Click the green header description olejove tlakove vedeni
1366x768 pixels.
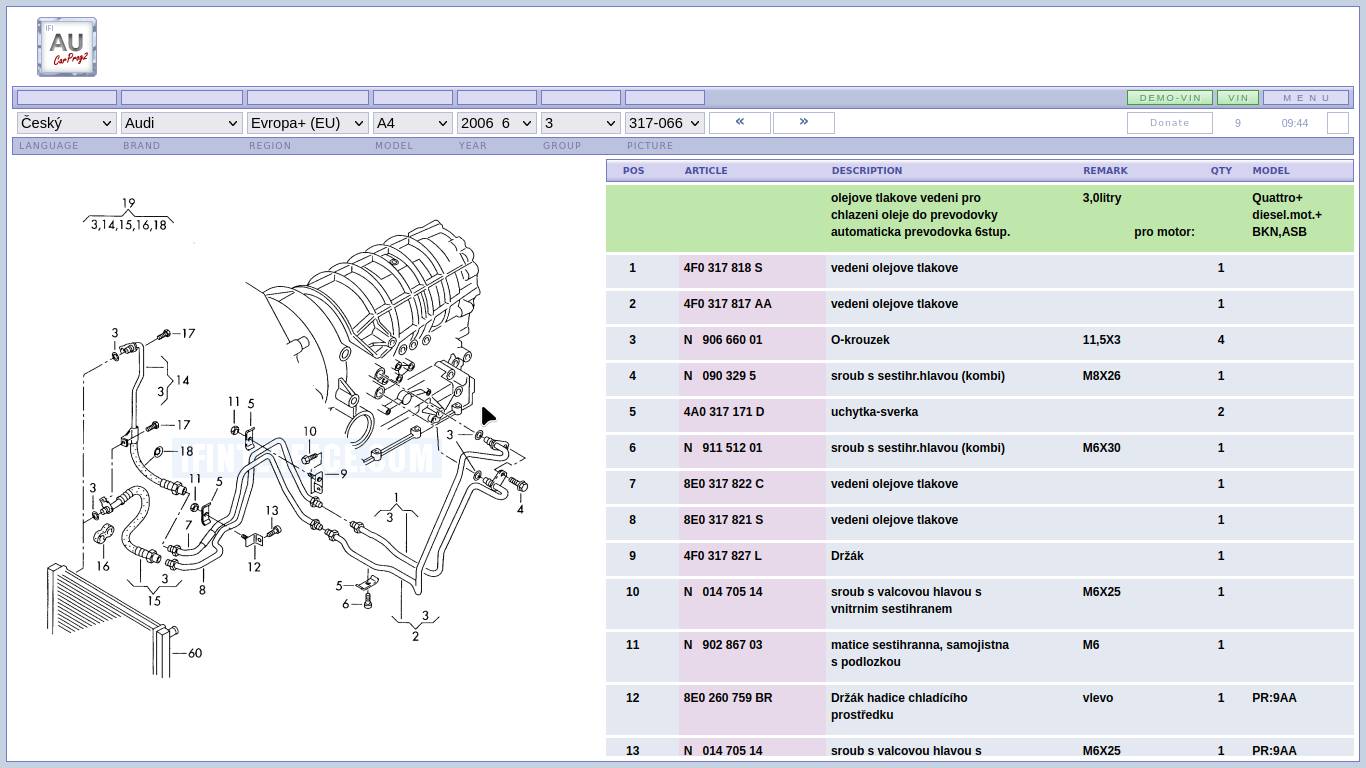click(920, 215)
